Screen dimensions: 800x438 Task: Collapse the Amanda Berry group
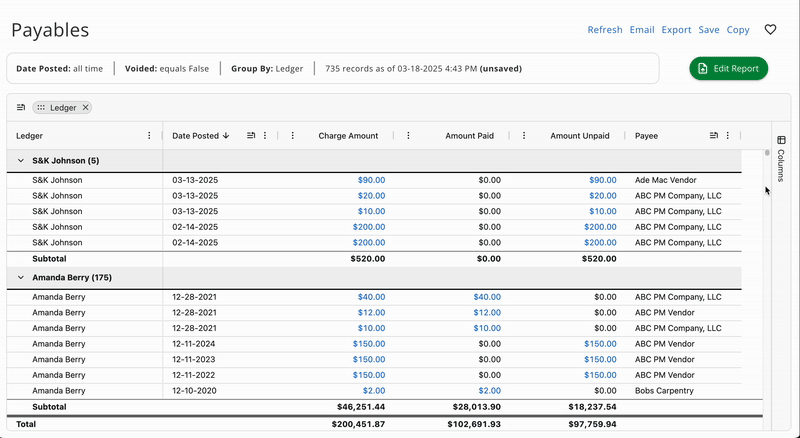tap(21, 277)
